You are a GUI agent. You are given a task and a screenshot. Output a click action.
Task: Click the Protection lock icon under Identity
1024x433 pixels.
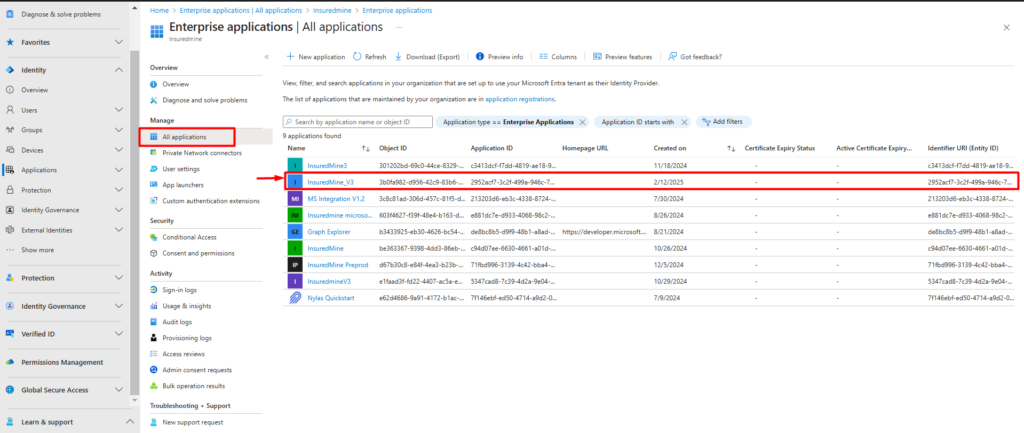10,190
